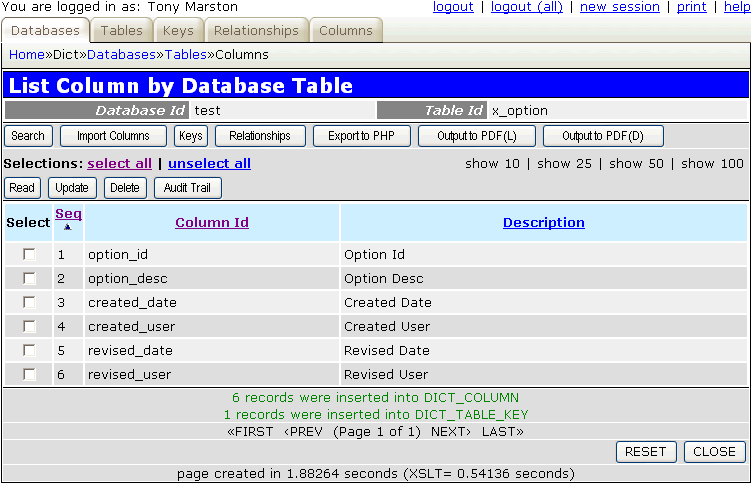Click the Export to PHP button
Viewport: 752px width, 484px height.
tap(362, 136)
